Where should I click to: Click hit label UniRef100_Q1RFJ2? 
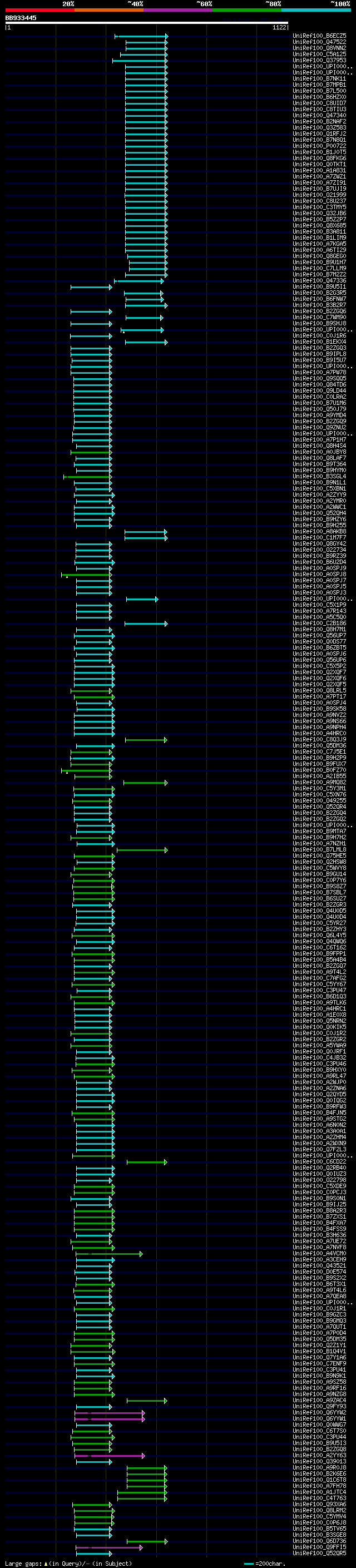point(319,133)
